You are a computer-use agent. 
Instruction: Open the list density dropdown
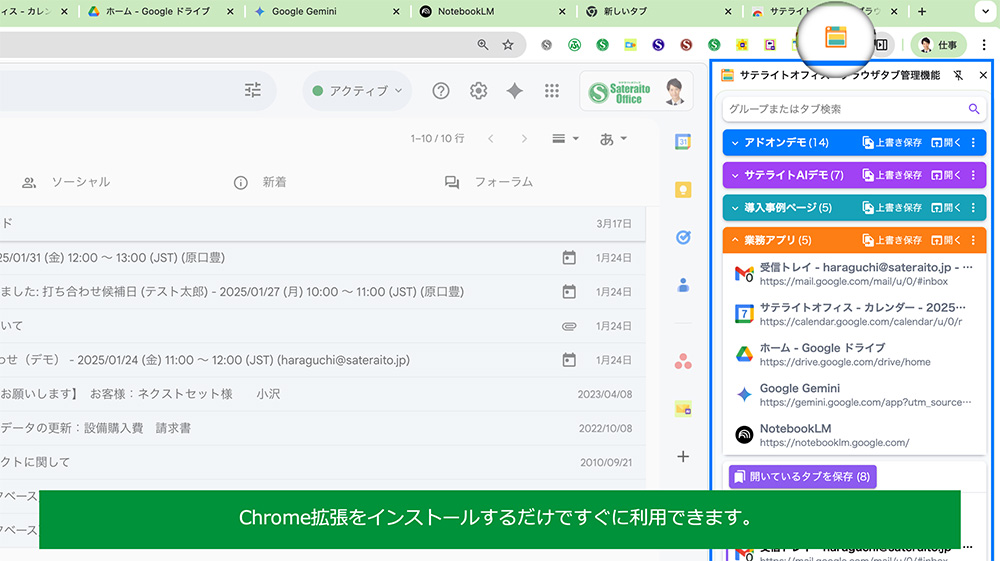[x=565, y=139]
